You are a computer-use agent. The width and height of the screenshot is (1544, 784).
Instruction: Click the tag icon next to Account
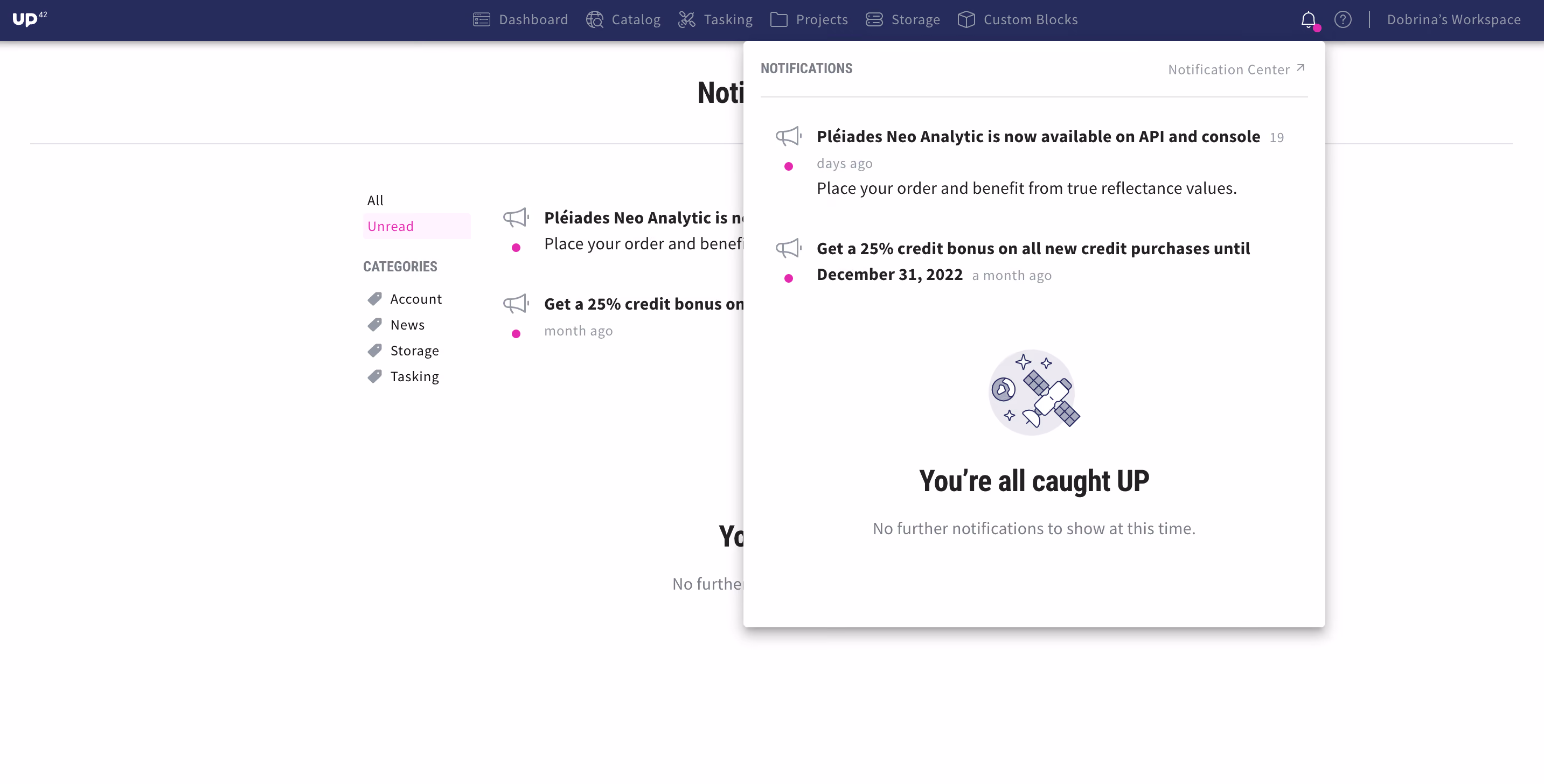tap(374, 298)
